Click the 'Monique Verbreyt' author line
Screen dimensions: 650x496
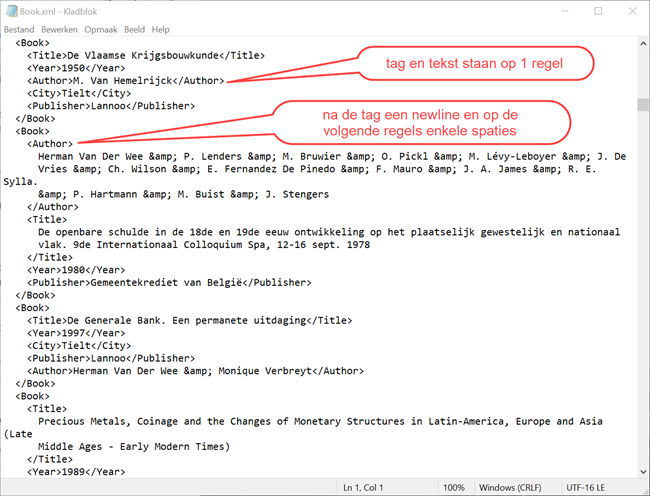[195, 371]
